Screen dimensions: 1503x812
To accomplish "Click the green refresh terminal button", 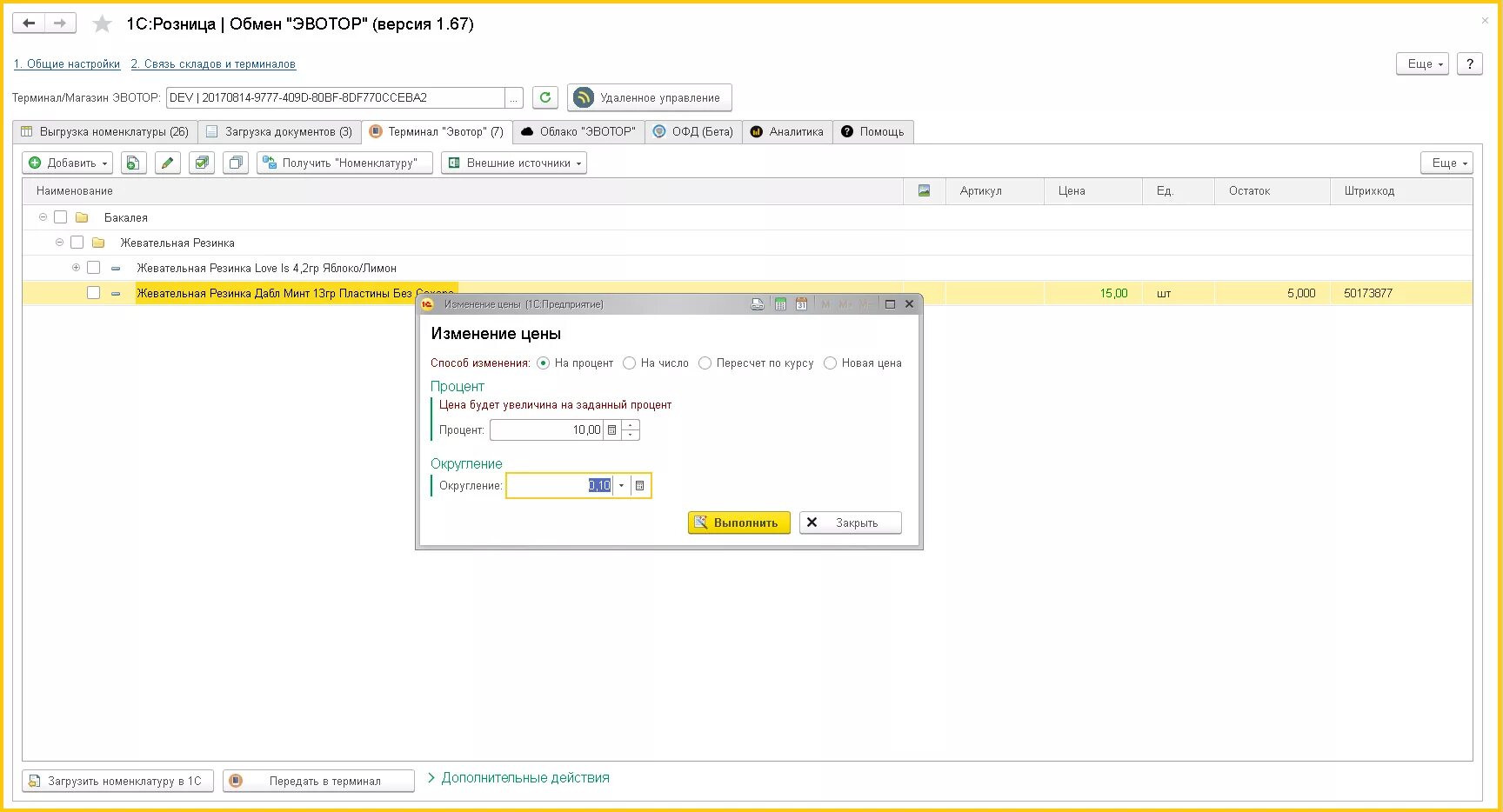I will [545, 97].
